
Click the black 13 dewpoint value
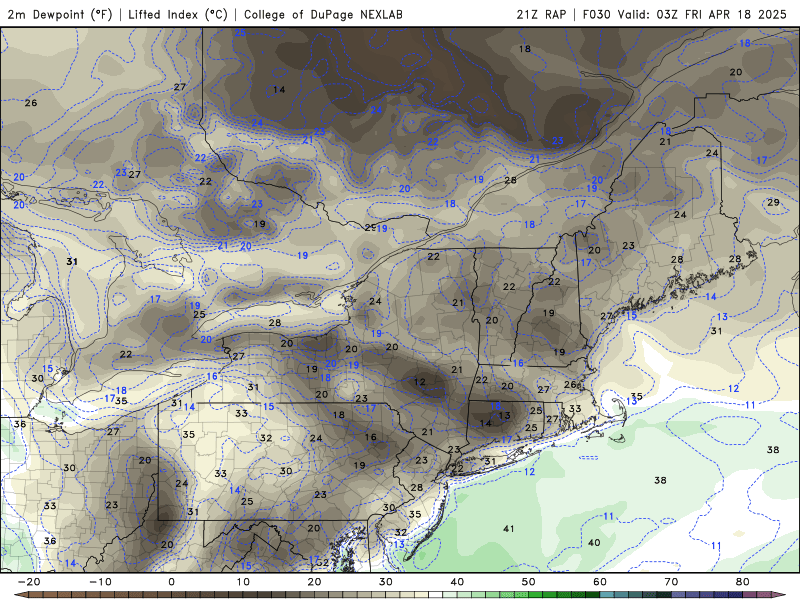click(x=505, y=415)
